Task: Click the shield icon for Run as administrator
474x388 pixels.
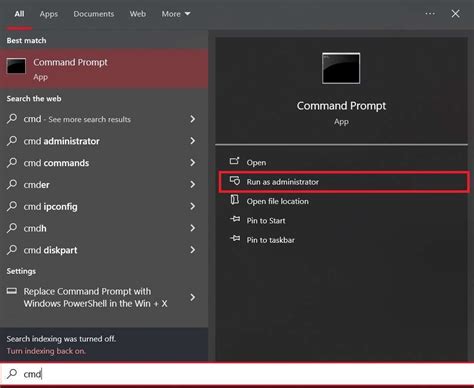Action: 235,181
